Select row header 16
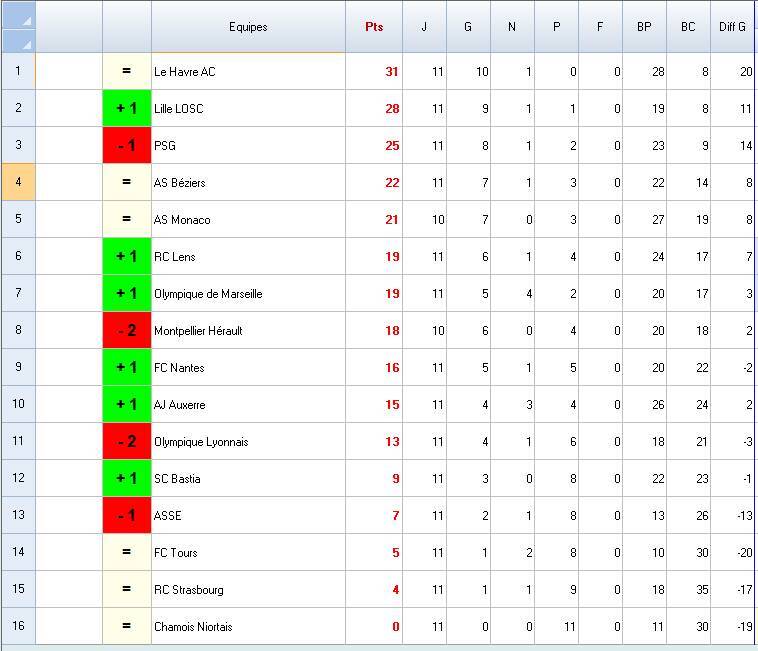The height and width of the screenshot is (651, 758). [x=18, y=626]
